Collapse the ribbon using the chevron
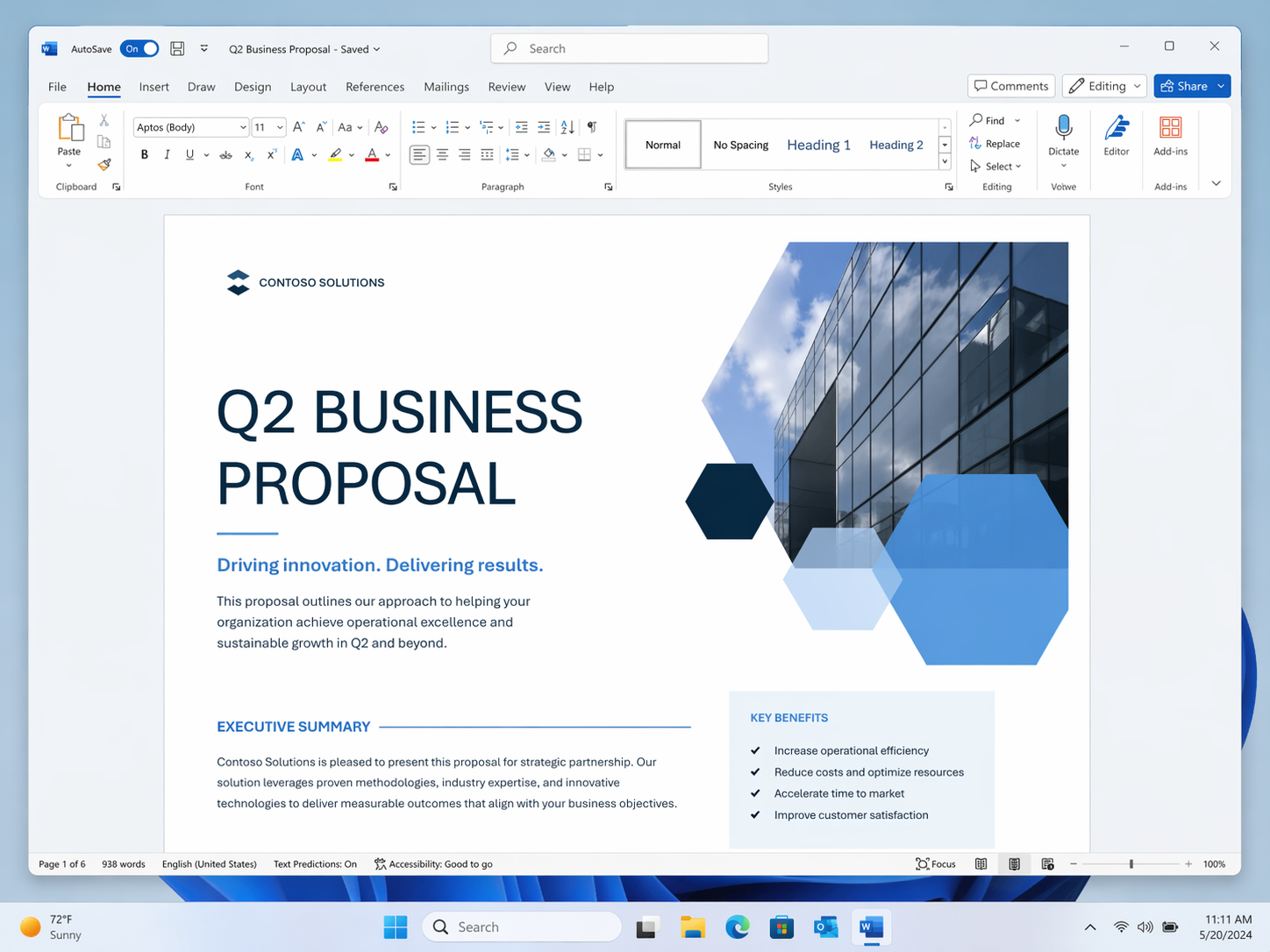Image resolution: width=1270 pixels, height=952 pixels. pyautogui.click(x=1216, y=183)
